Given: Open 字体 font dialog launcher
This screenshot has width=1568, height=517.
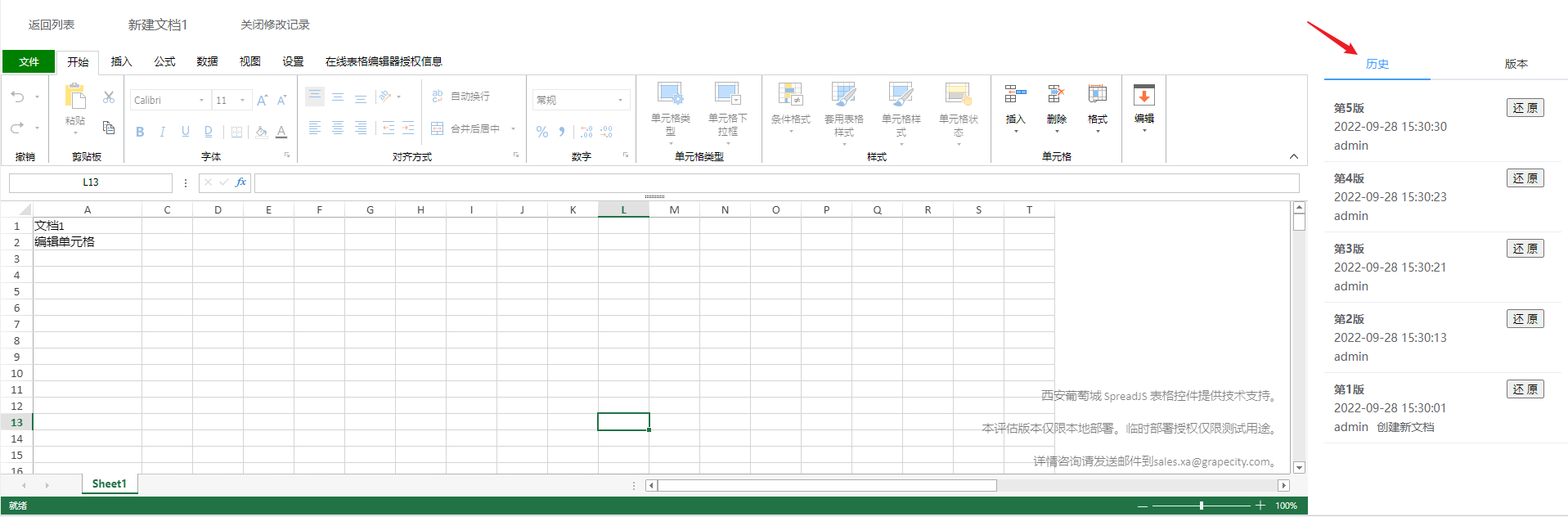Looking at the screenshot, I should pyautogui.click(x=287, y=155).
